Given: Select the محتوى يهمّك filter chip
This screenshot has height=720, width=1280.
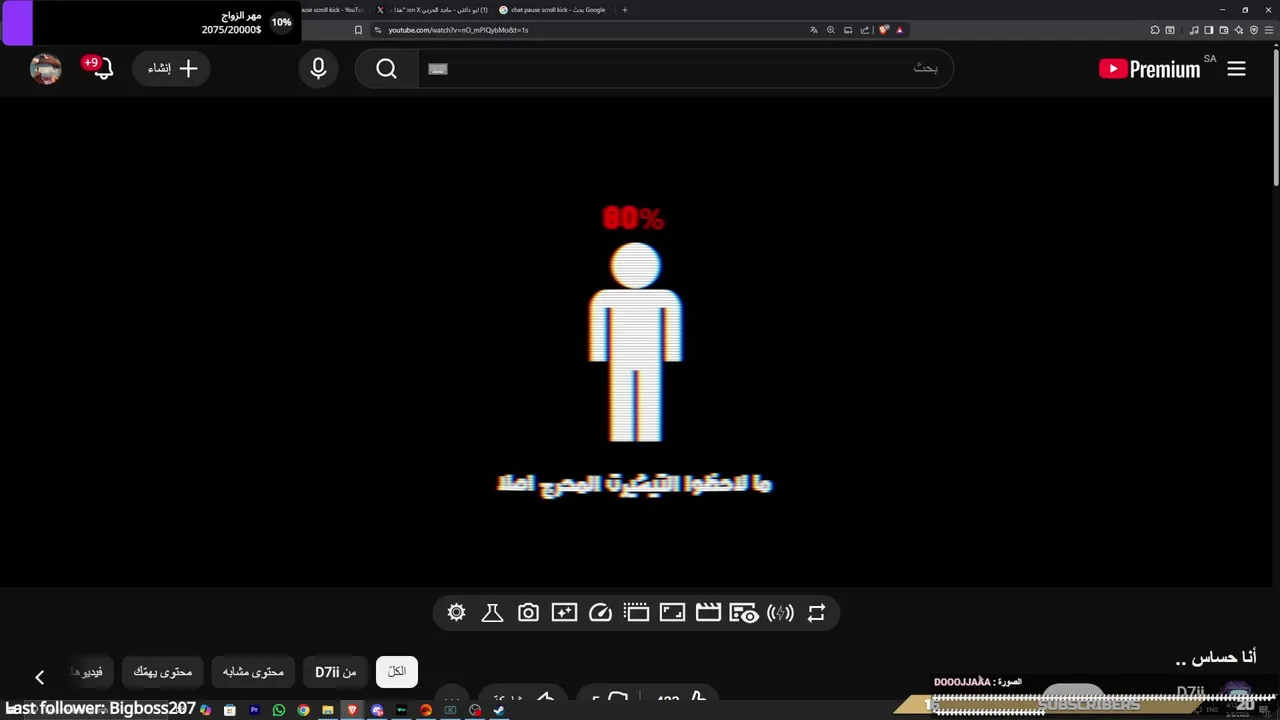Looking at the screenshot, I should [x=163, y=672].
